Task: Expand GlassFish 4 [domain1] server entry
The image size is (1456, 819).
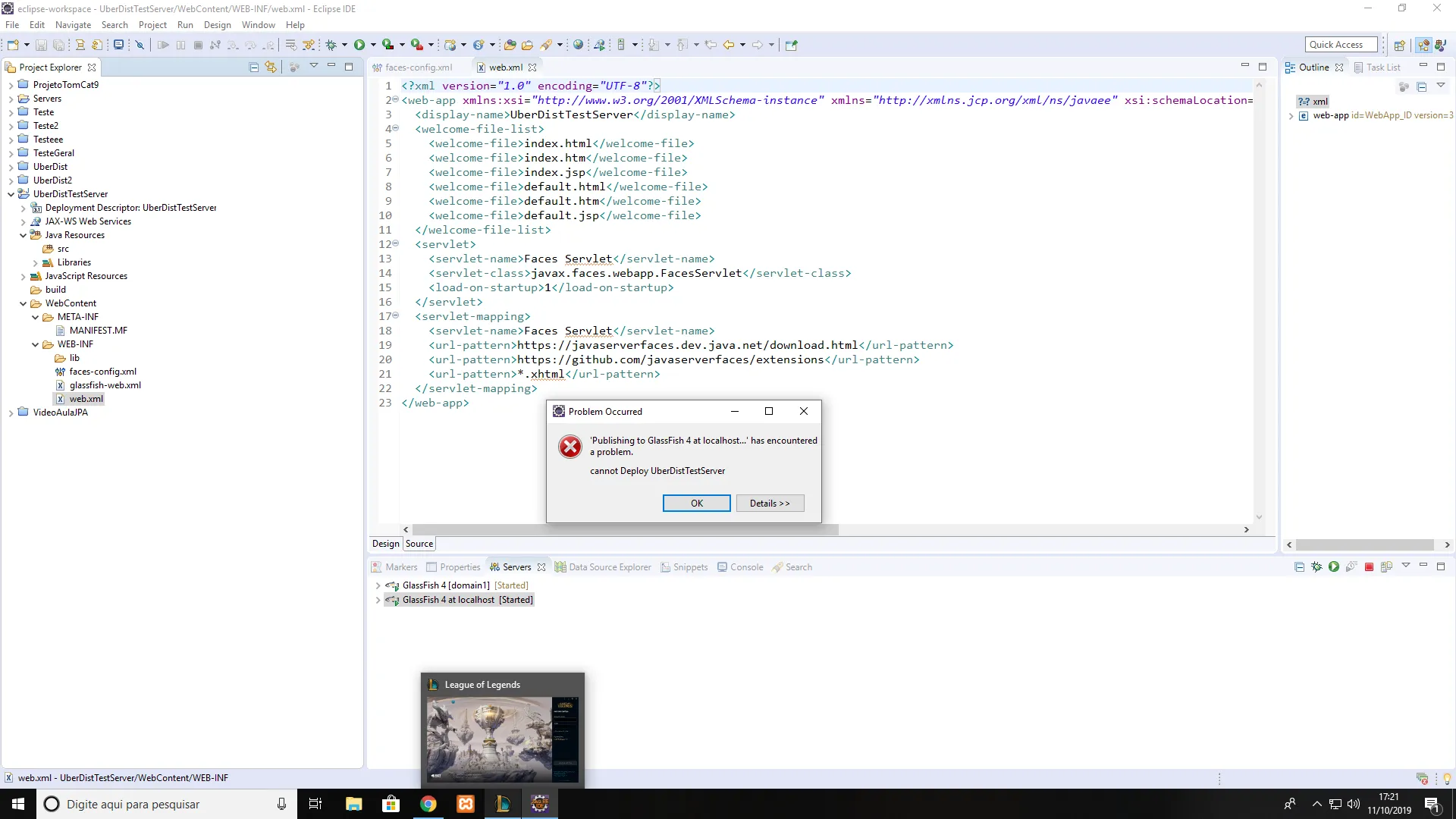Action: 378,585
